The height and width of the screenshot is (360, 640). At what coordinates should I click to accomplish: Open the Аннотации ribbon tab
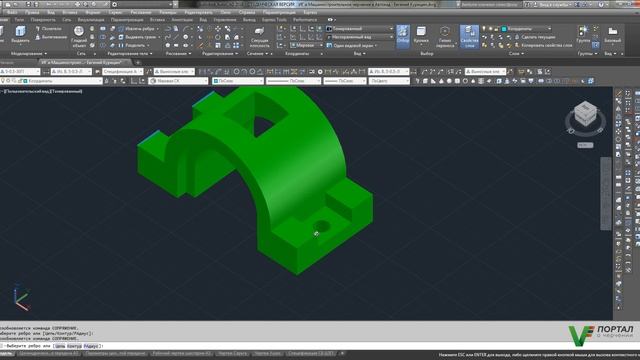(182, 20)
